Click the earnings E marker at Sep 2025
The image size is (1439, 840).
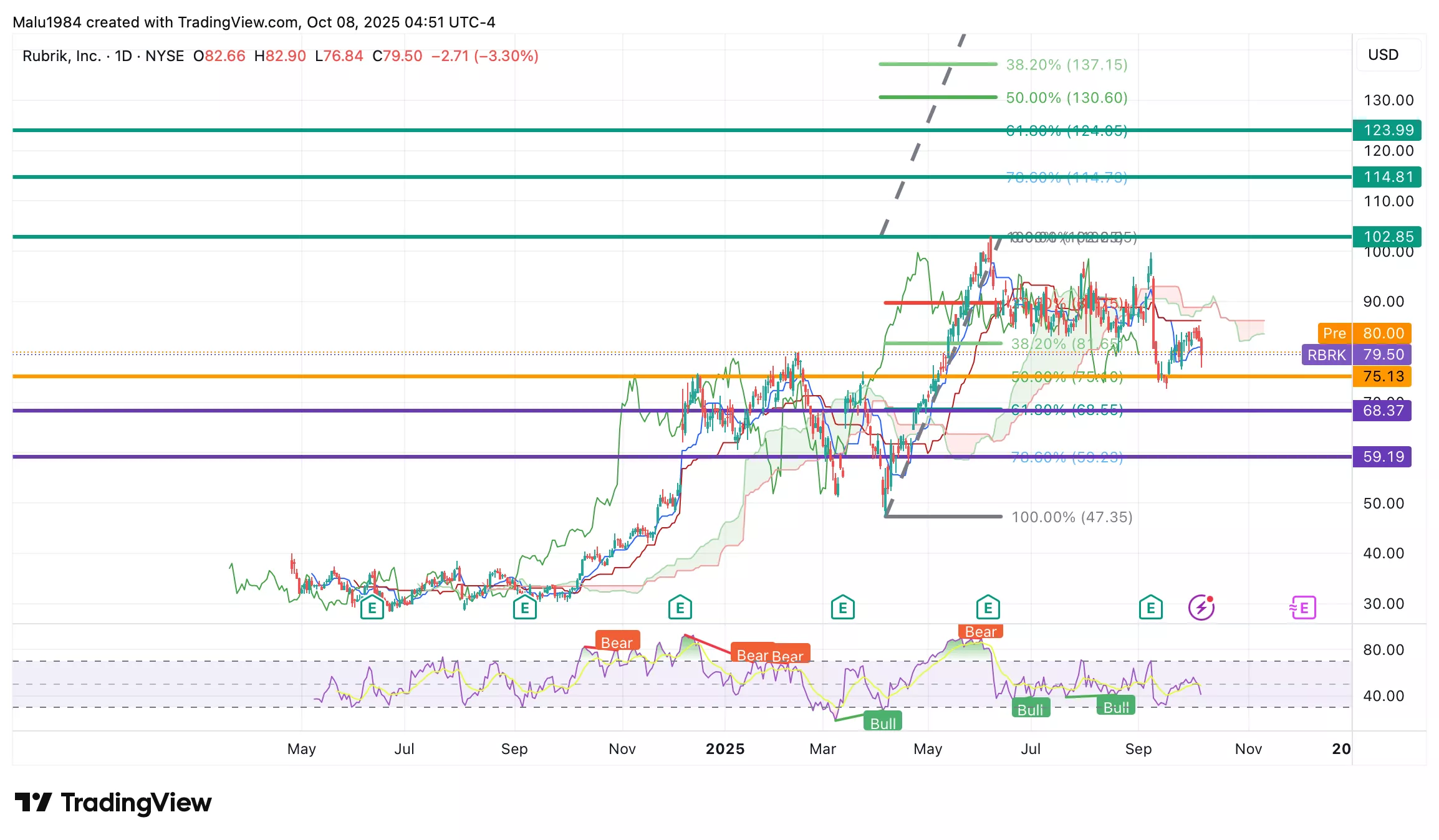coord(1150,607)
